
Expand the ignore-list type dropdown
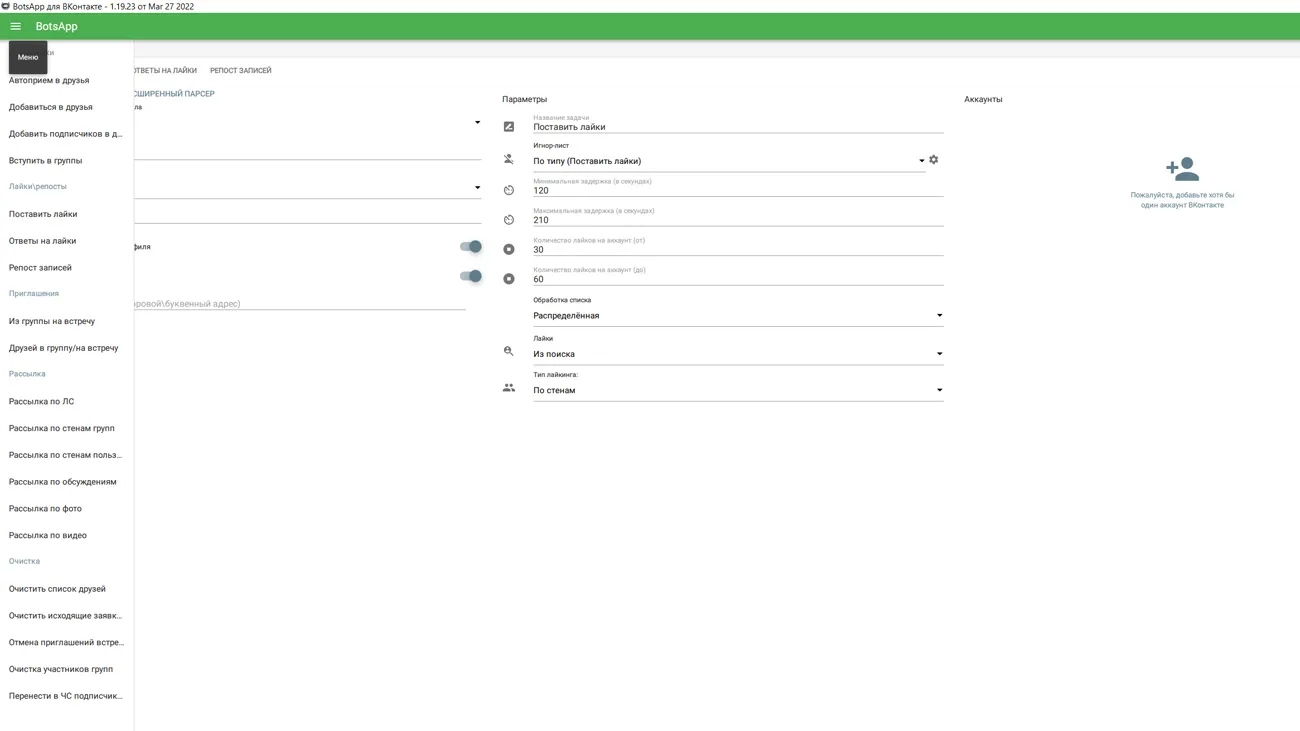921,161
